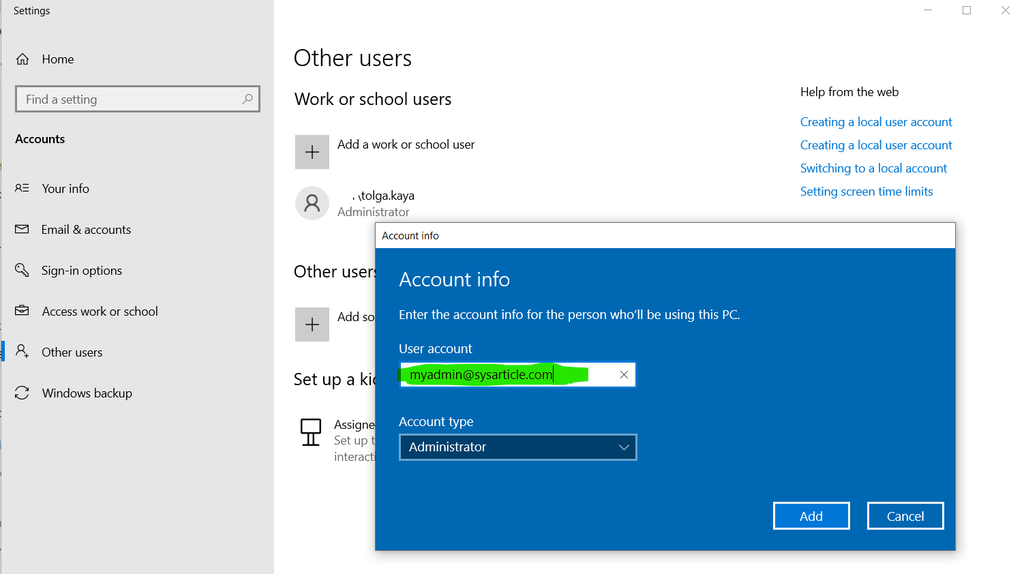1024x574 pixels.
Task: Click the Accounts heading in sidebar
Action: pyautogui.click(x=40, y=139)
